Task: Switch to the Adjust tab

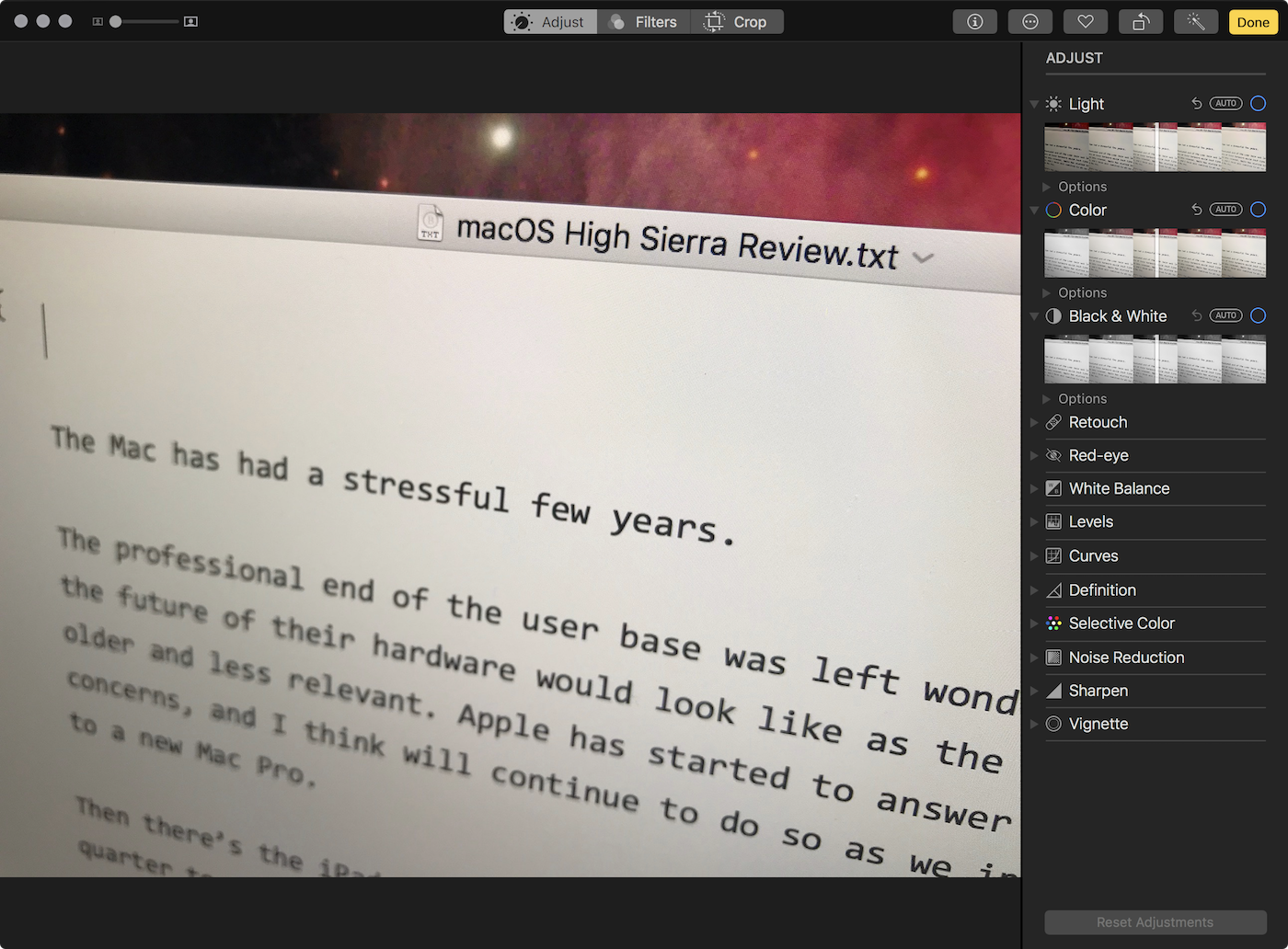Action: 550,22
